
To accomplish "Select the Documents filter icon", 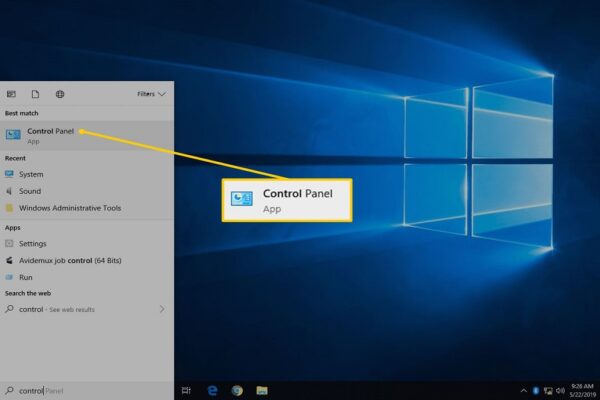I will (35, 94).
